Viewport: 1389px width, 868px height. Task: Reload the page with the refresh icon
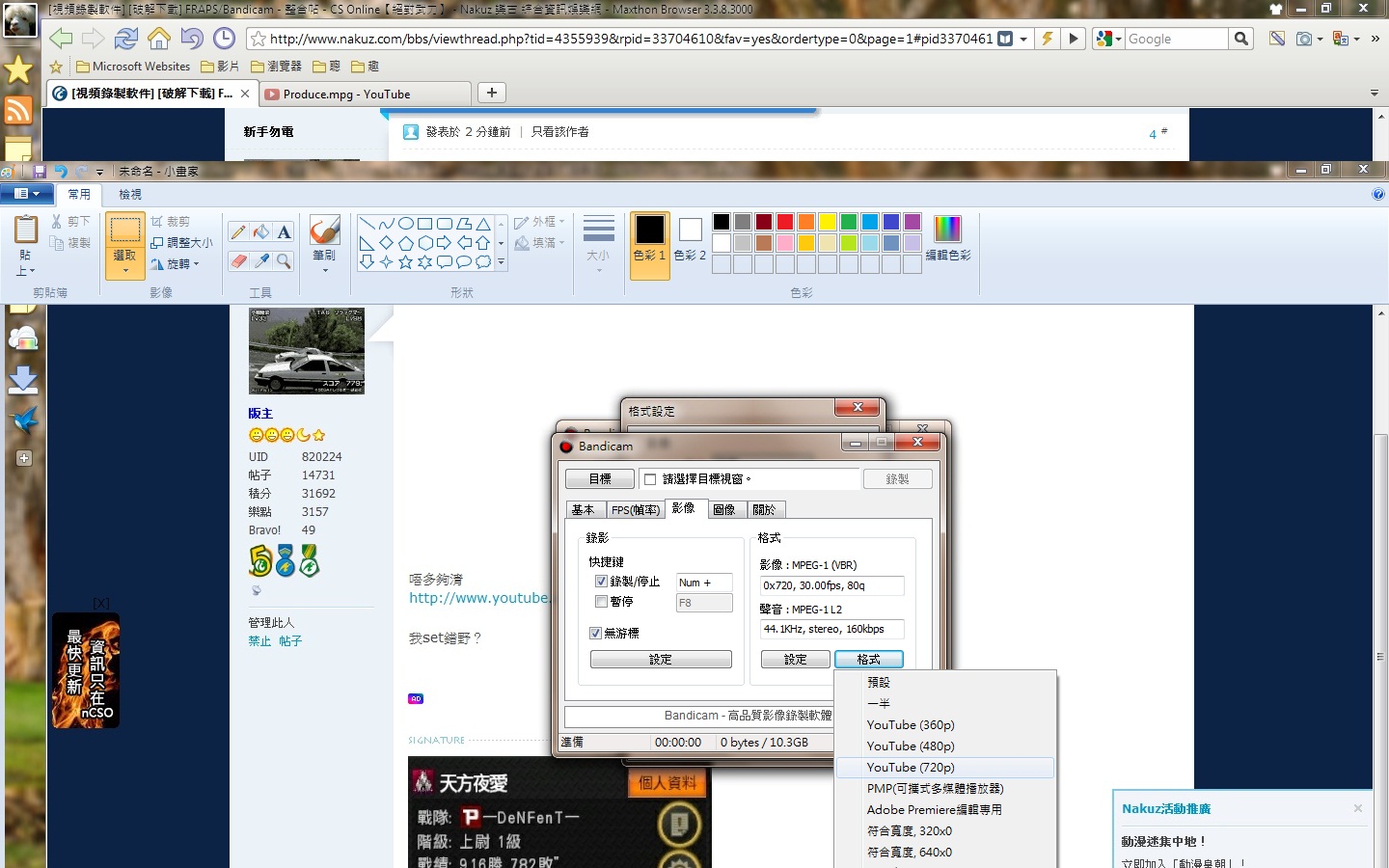point(125,39)
